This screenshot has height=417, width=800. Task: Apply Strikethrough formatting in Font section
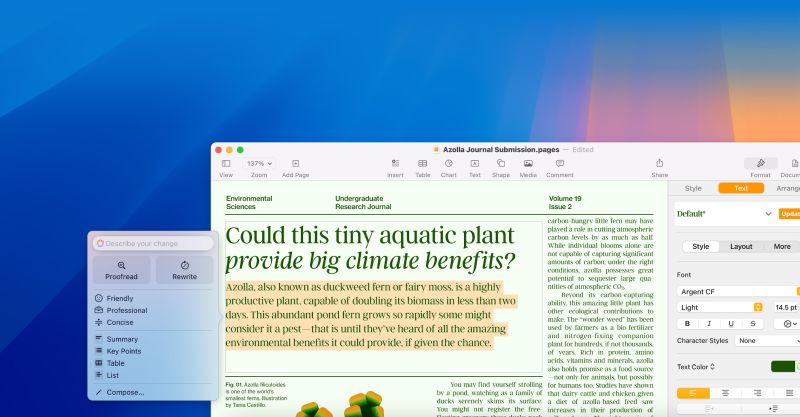pos(753,324)
